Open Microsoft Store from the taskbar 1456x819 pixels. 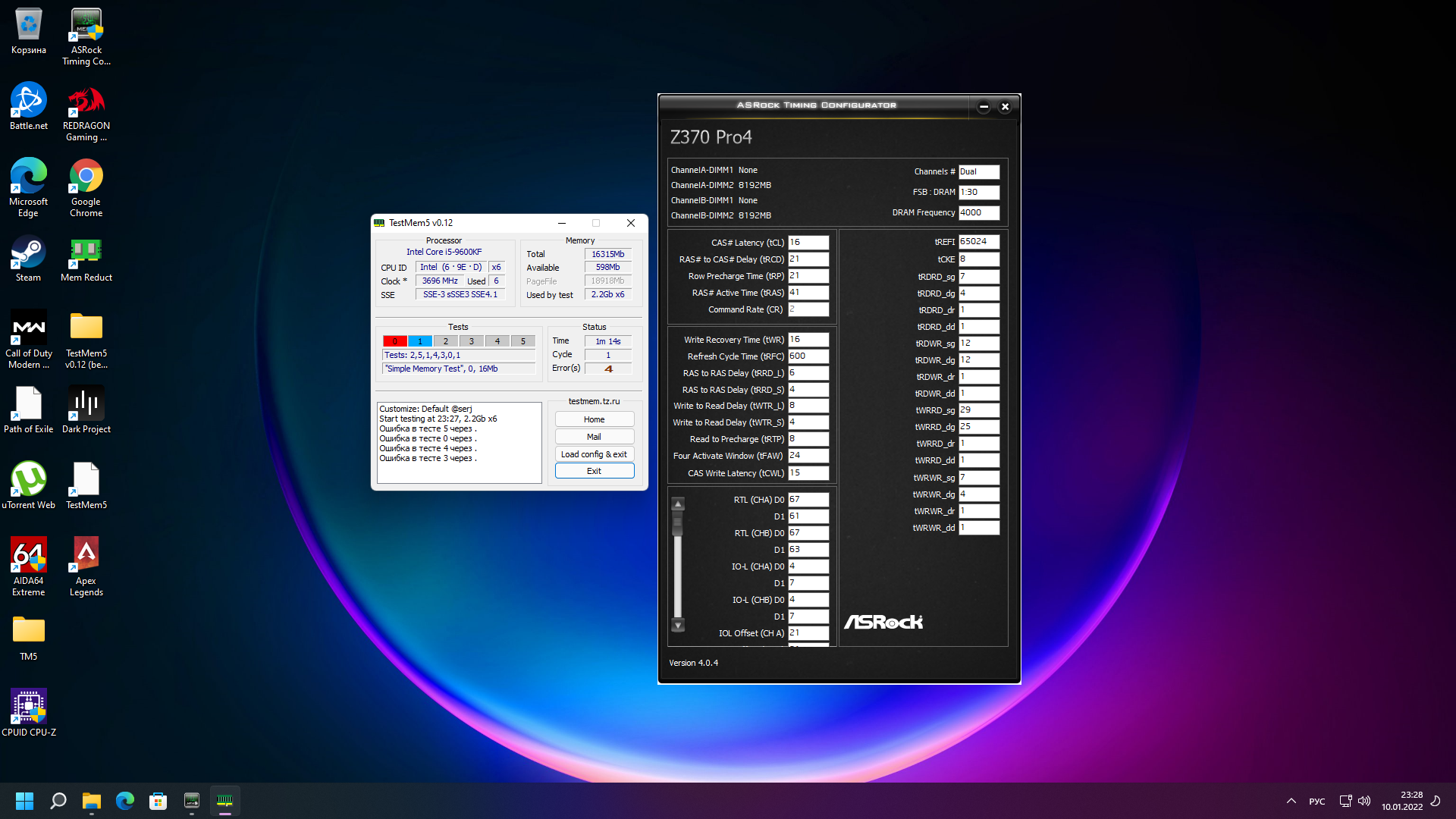point(158,801)
